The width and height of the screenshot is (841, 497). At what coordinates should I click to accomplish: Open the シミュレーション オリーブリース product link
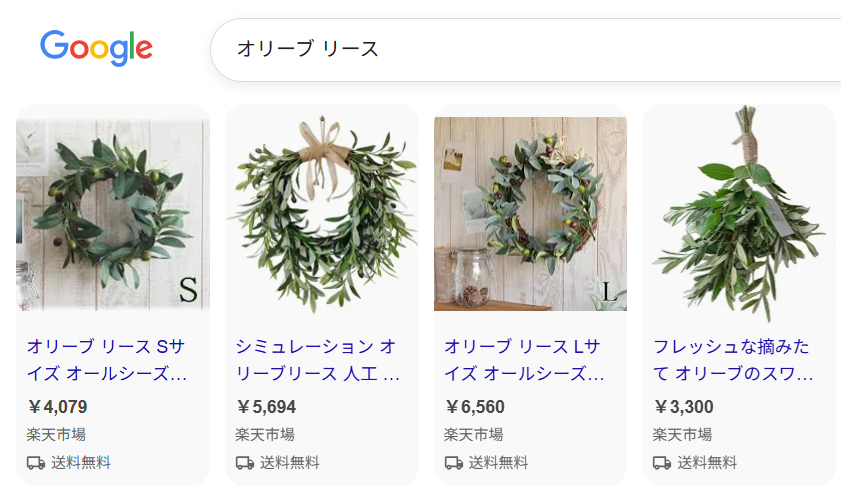tap(317, 361)
